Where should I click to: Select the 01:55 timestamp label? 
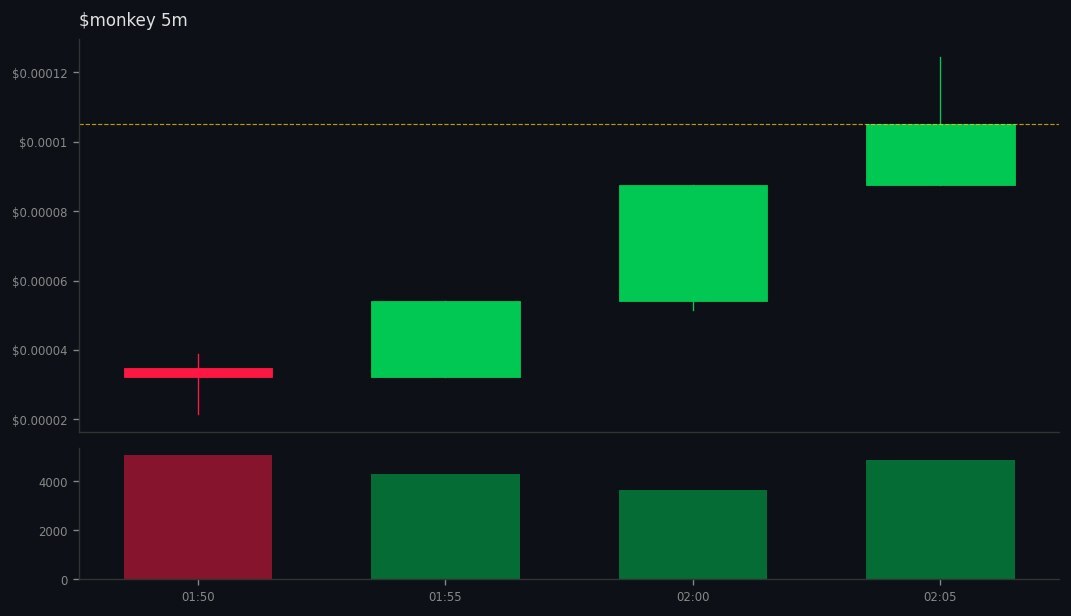pyautogui.click(x=445, y=596)
